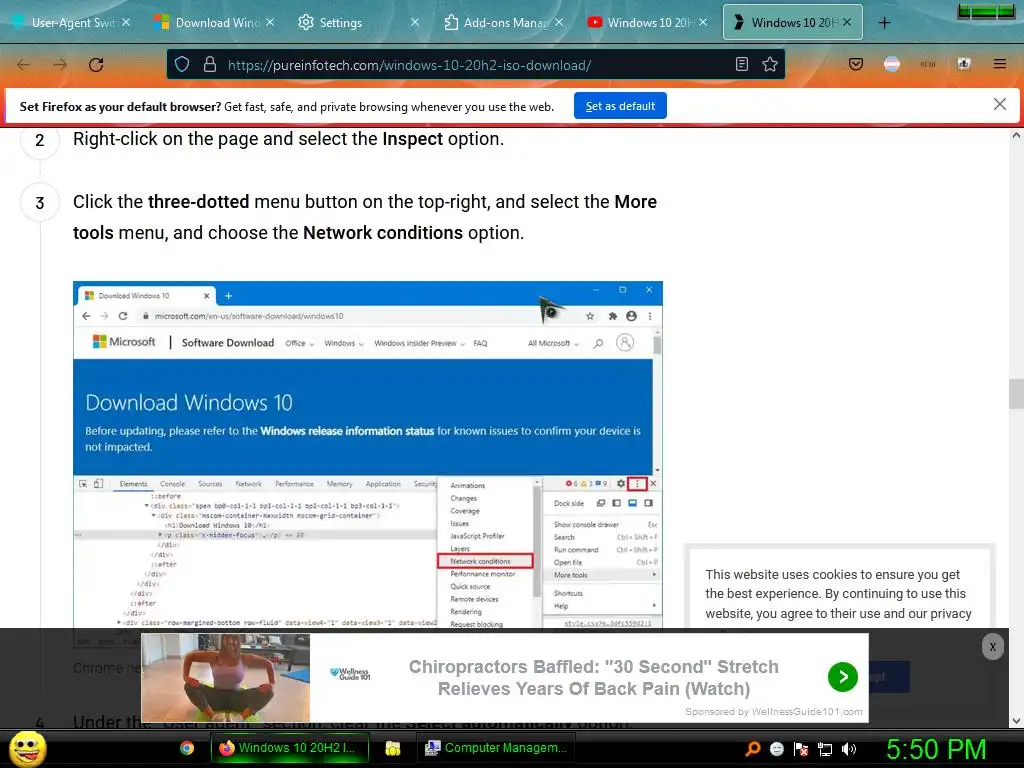The width and height of the screenshot is (1024, 768).
Task: Click the 5:50 PM taskbar clock
Action: (x=936, y=749)
